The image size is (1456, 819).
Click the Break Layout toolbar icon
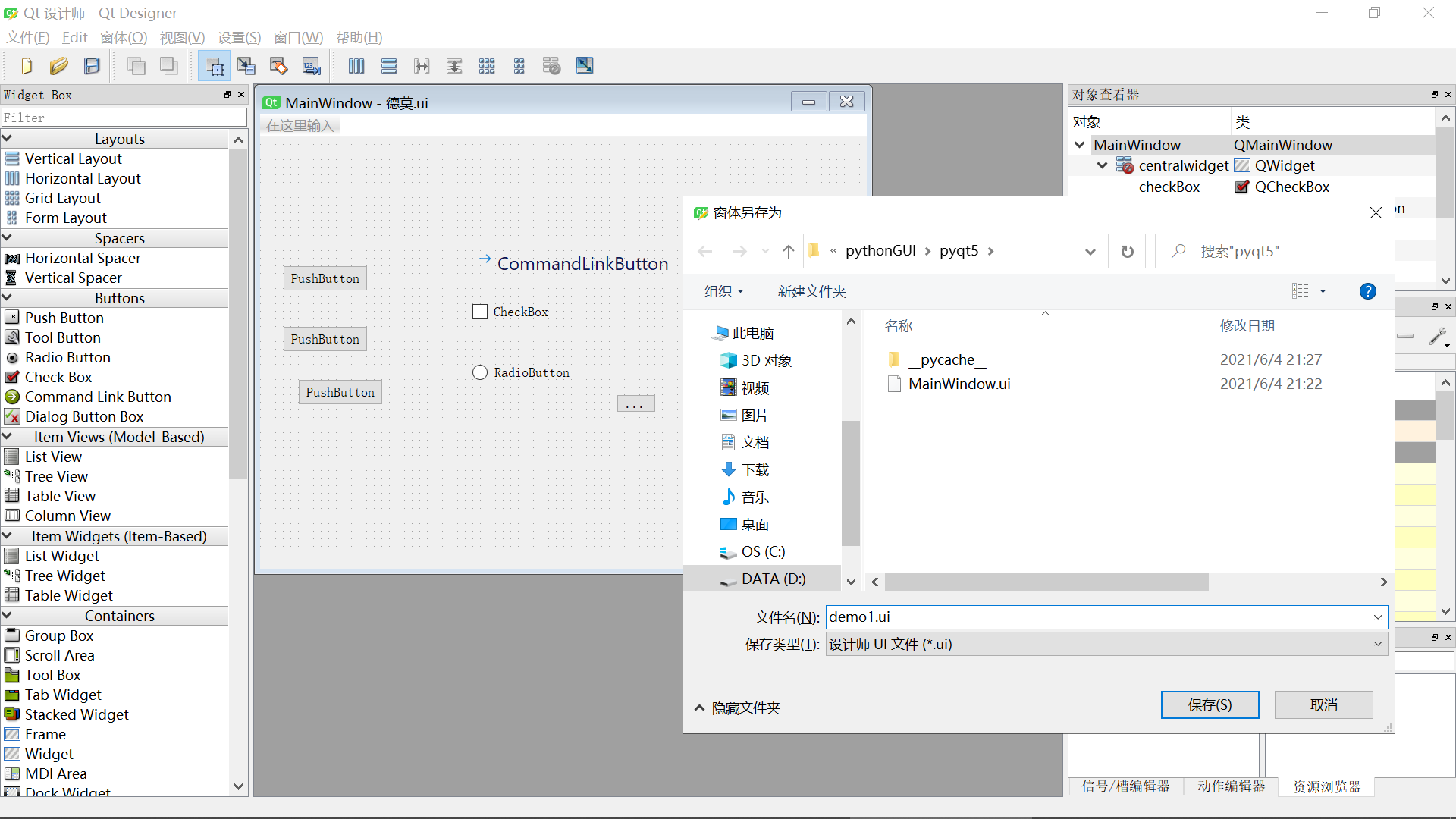[551, 66]
